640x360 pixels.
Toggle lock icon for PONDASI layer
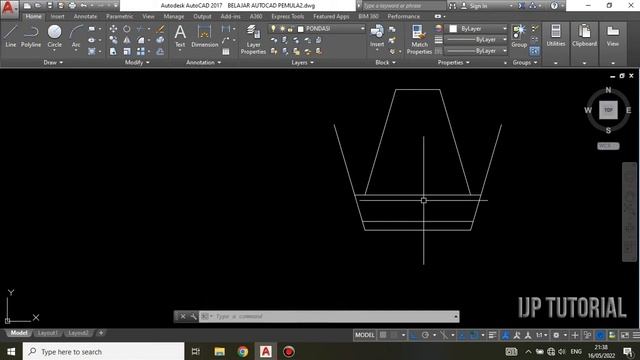(290, 29)
